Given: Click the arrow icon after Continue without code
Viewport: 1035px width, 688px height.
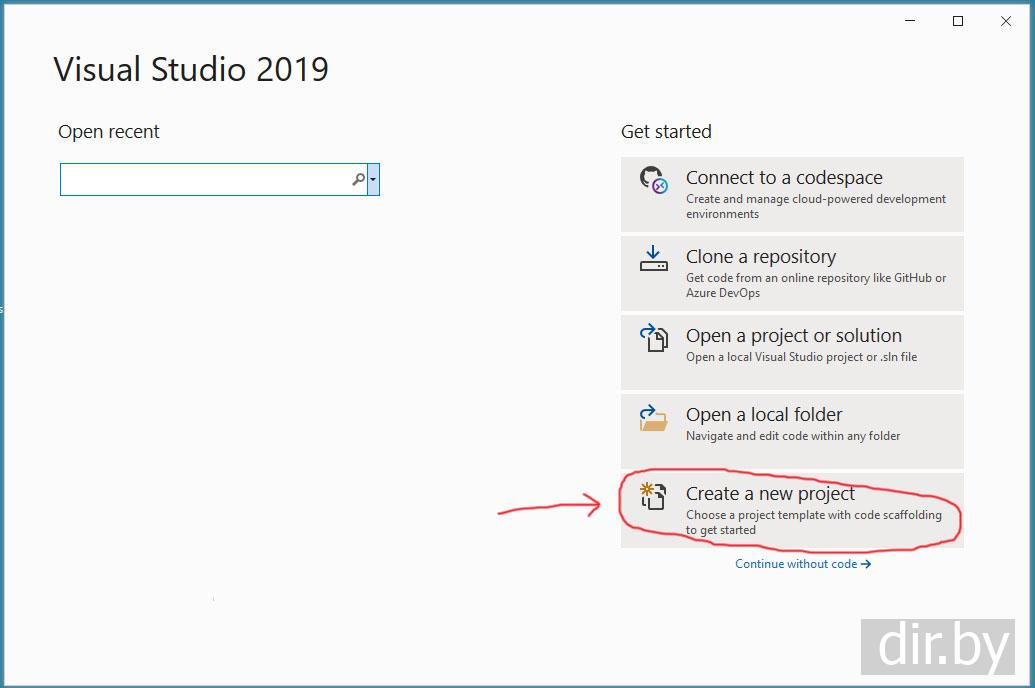Looking at the screenshot, I should [865, 564].
